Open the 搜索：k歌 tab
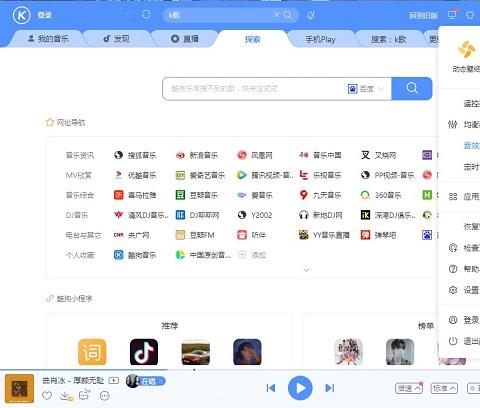This screenshot has height=408, width=480. click(x=388, y=39)
